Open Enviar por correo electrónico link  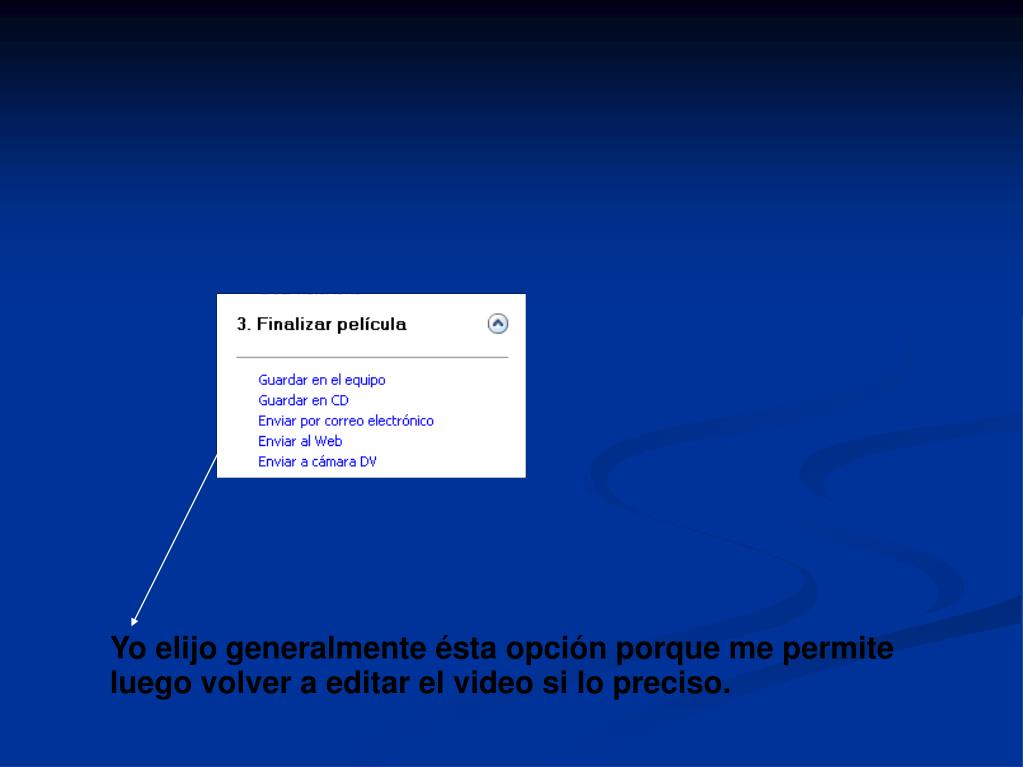pyautogui.click(x=346, y=421)
